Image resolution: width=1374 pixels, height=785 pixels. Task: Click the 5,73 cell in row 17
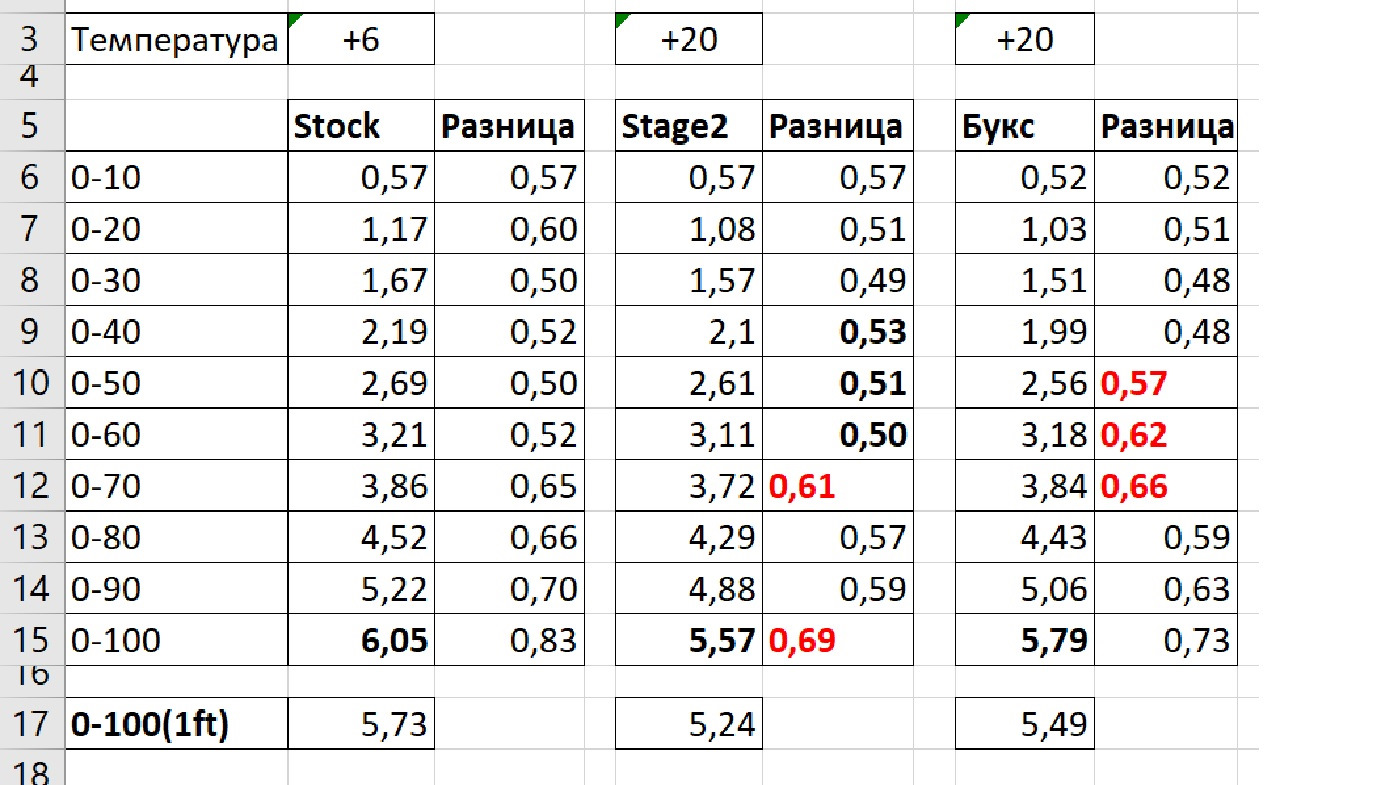[361, 723]
